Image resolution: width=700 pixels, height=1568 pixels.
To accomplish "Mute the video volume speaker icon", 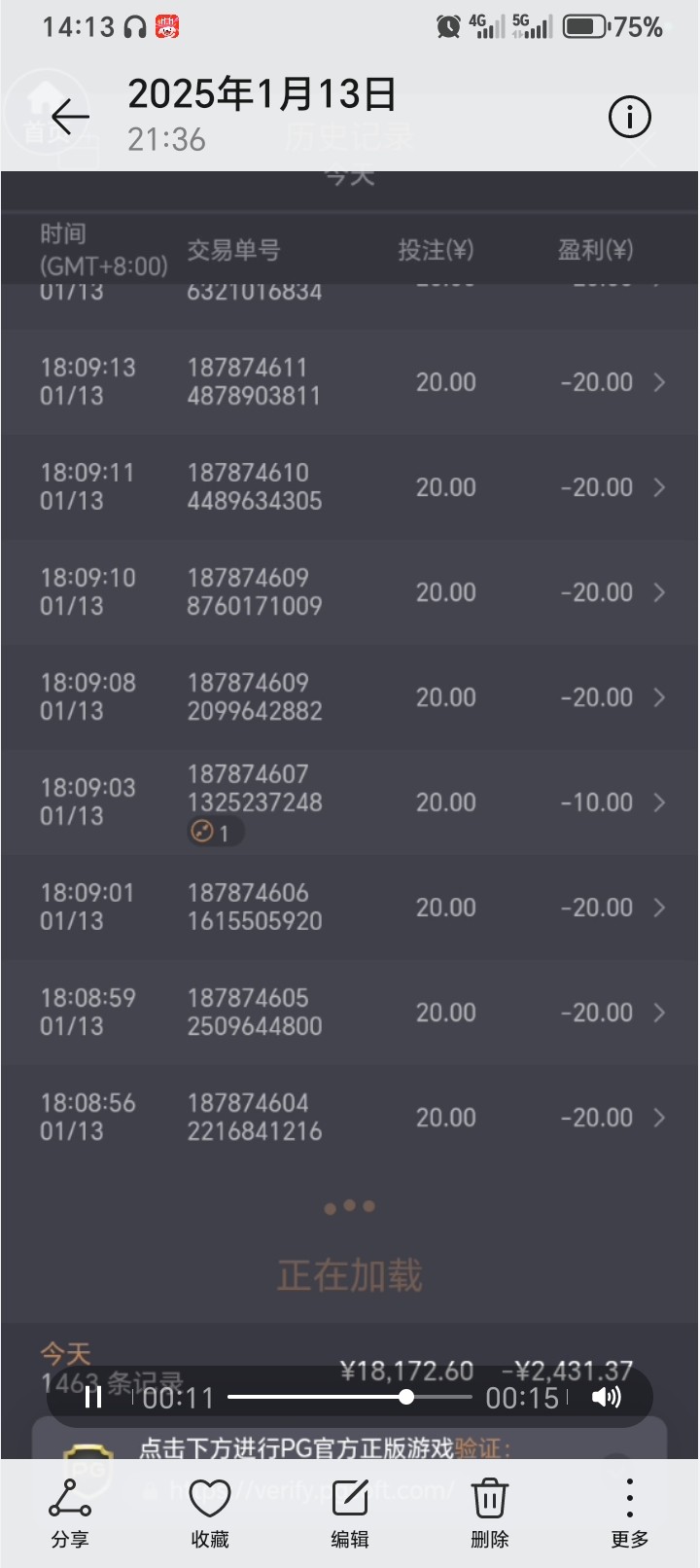I will 606,1398.
